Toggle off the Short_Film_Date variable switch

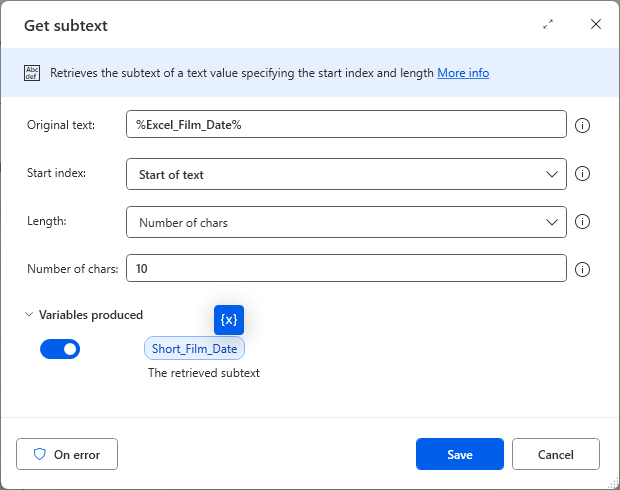point(60,349)
